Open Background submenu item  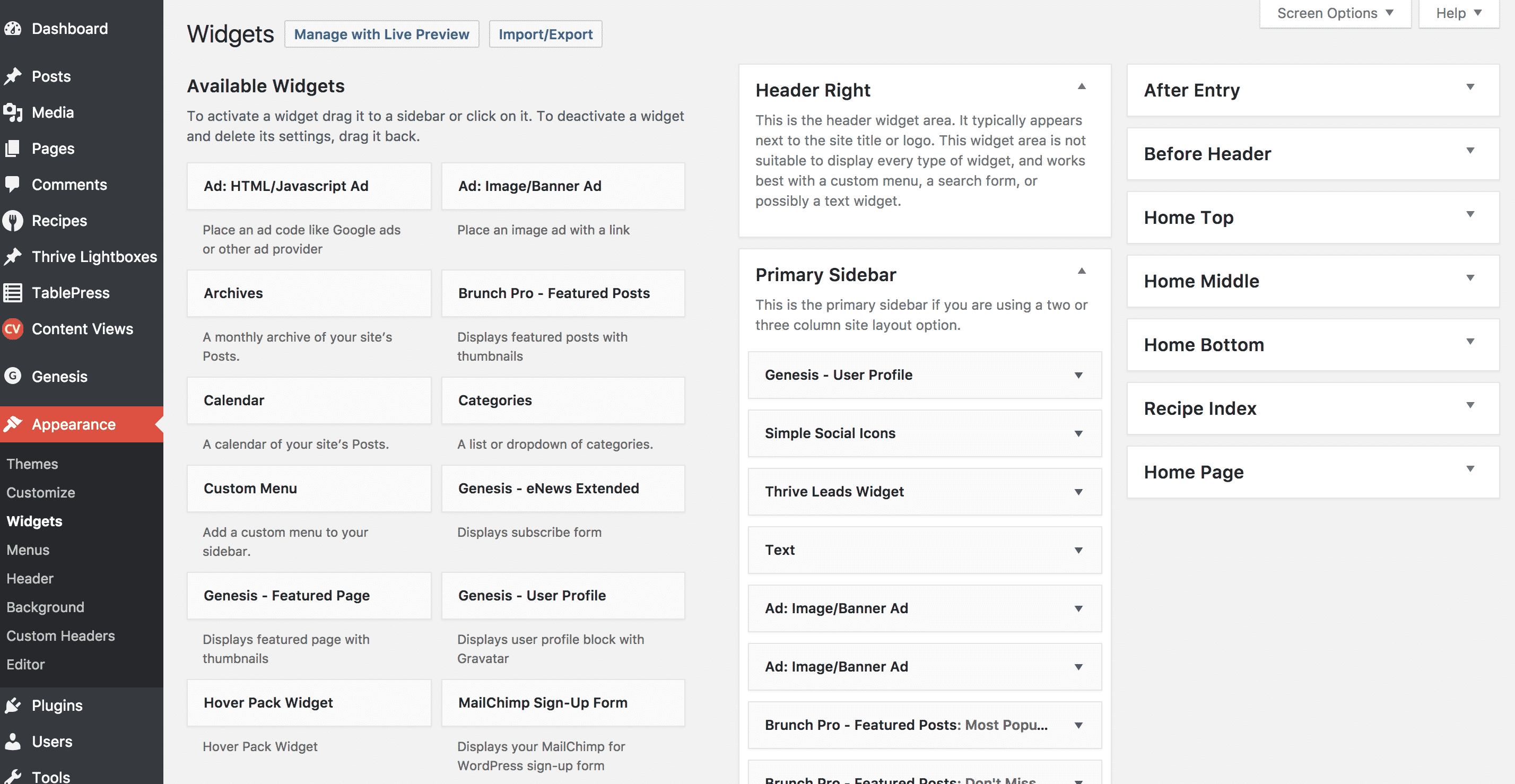point(45,607)
